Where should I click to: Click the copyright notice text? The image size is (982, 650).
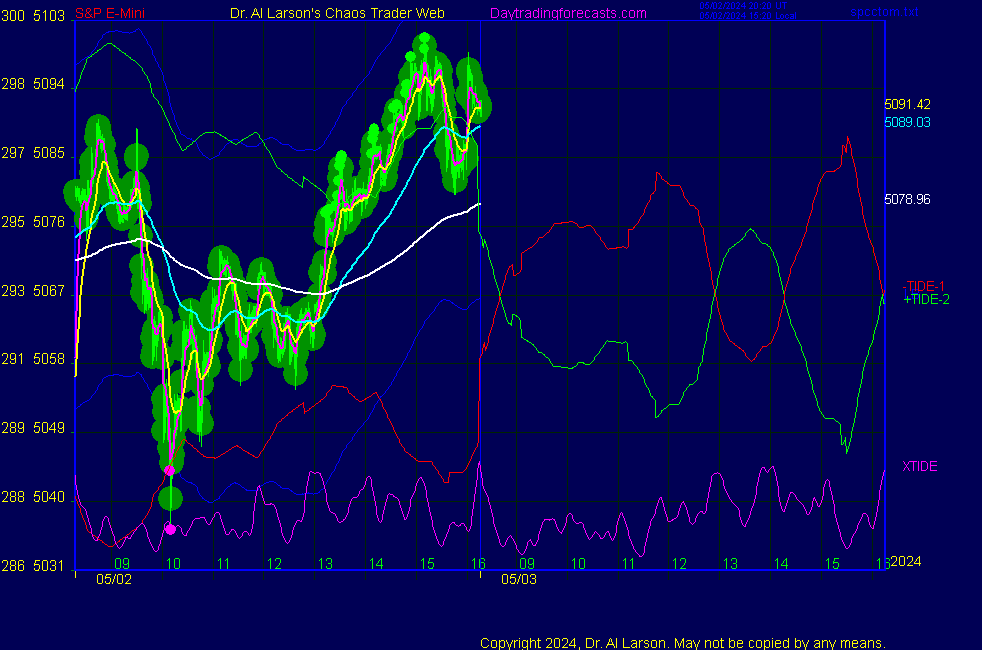(x=683, y=643)
